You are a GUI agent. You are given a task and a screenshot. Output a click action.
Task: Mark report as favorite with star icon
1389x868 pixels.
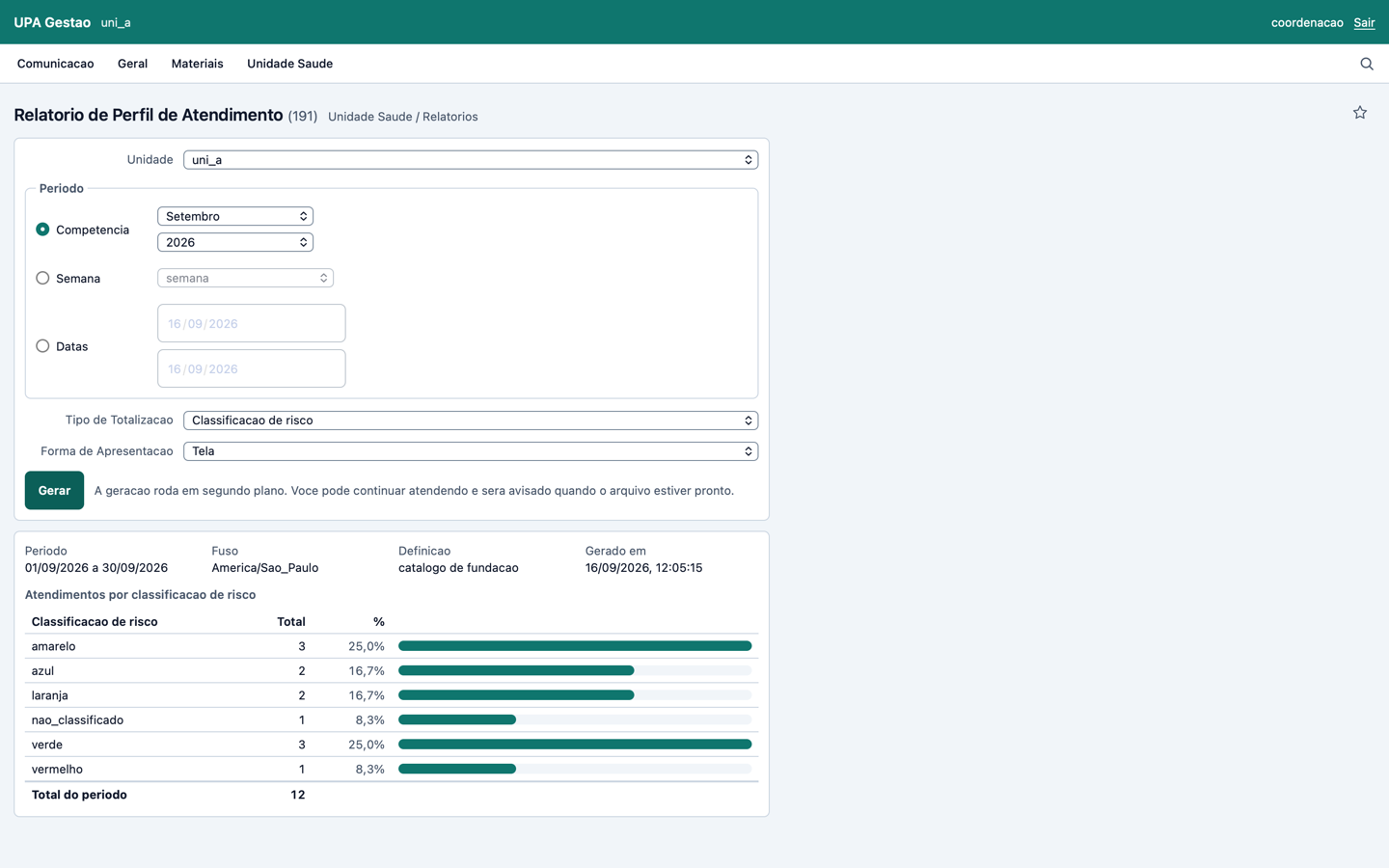[1360, 113]
